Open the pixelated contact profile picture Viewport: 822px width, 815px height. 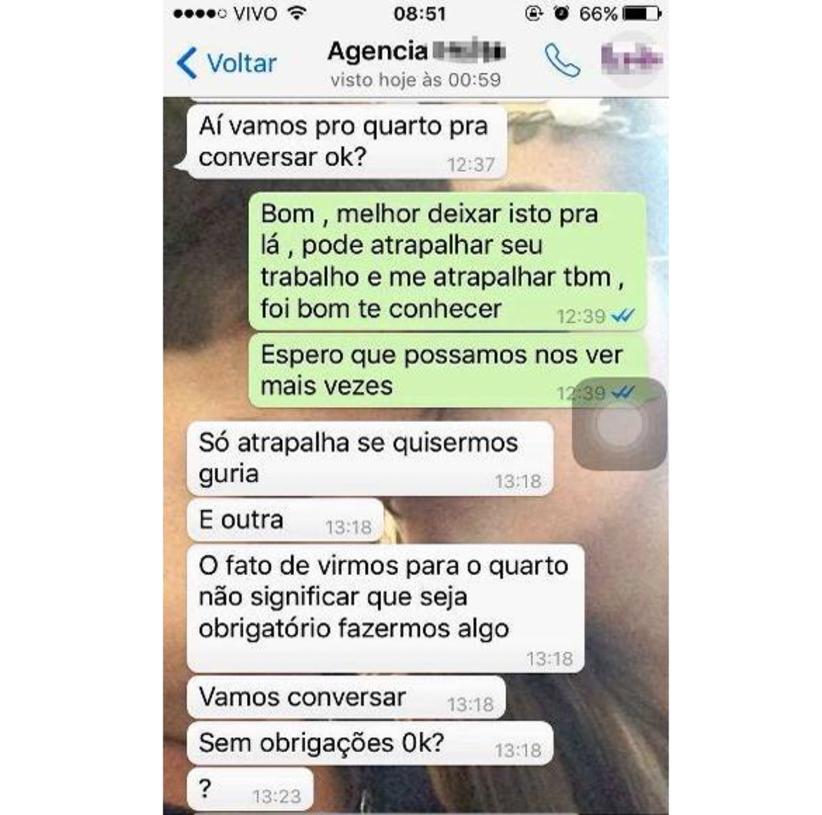click(632, 59)
